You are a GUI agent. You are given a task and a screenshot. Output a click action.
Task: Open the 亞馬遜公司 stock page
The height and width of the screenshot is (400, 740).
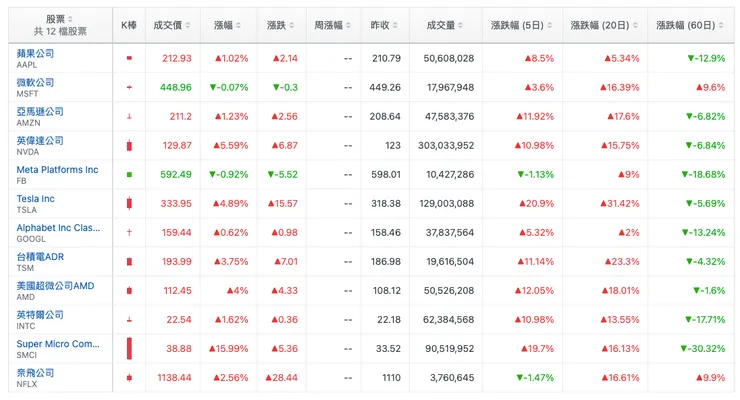[x=40, y=111]
